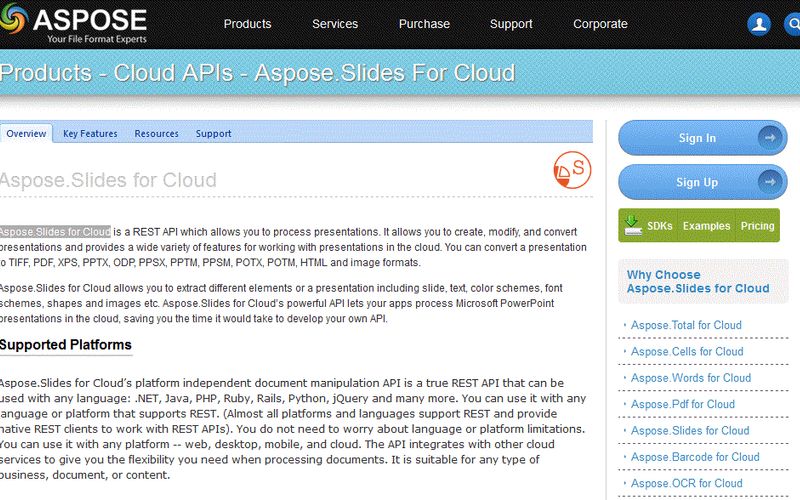Screen dimensions: 800x500
Task: Click the ASPOSE wordmark in header
Action: click(x=90, y=19)
